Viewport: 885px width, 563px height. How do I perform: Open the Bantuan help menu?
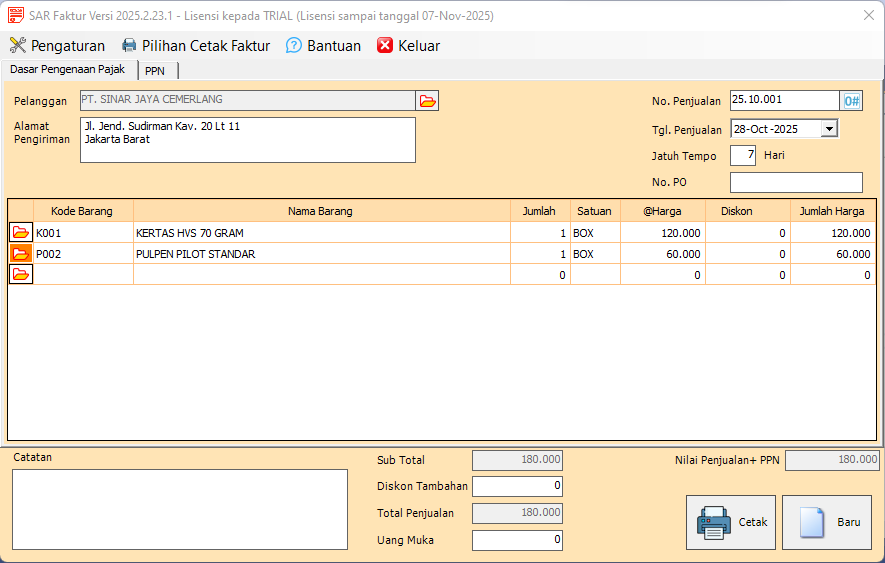tap(323, 46)
